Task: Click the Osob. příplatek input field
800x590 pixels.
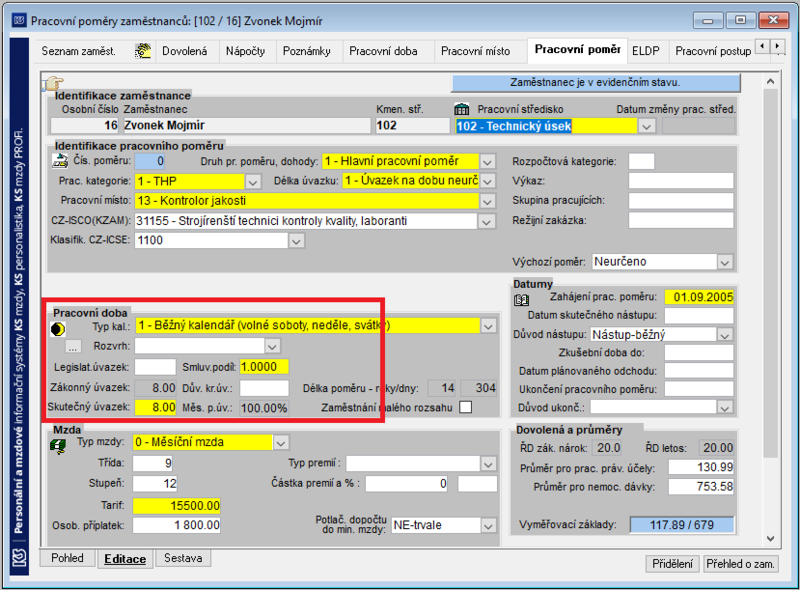Action: point(177,525)
